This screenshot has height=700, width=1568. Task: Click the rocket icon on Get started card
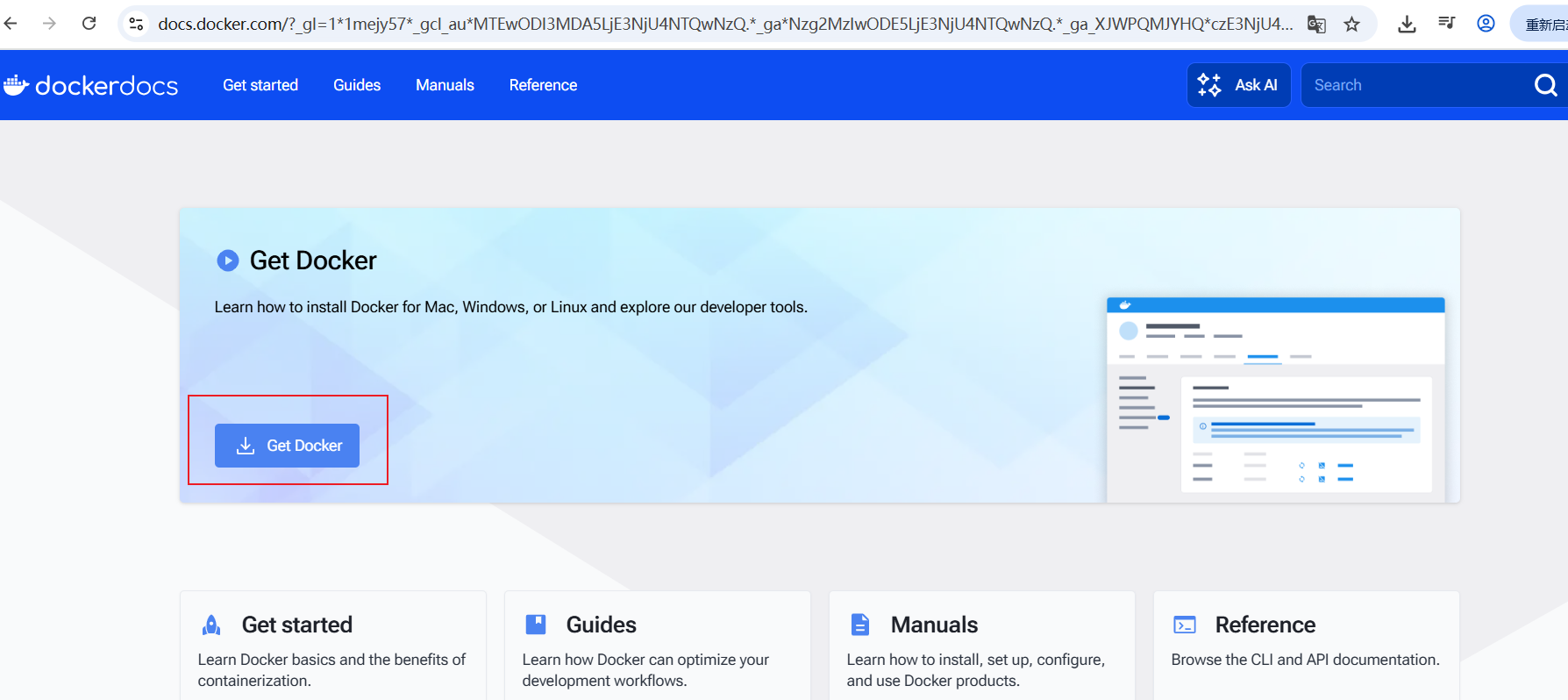click(x=211, y=625)
